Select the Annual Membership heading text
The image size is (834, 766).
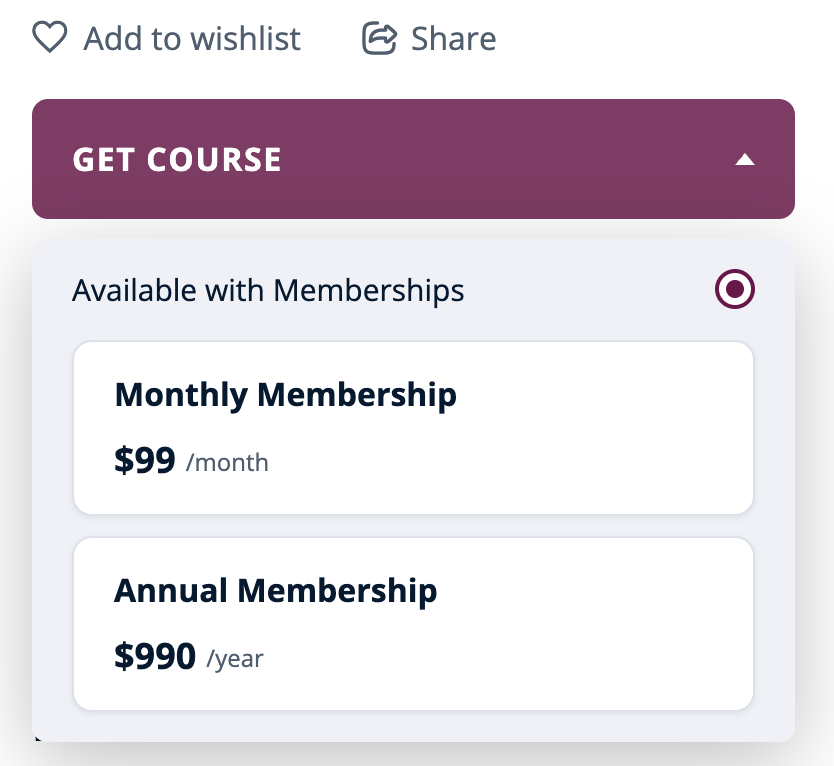click(x=276, y=591)
